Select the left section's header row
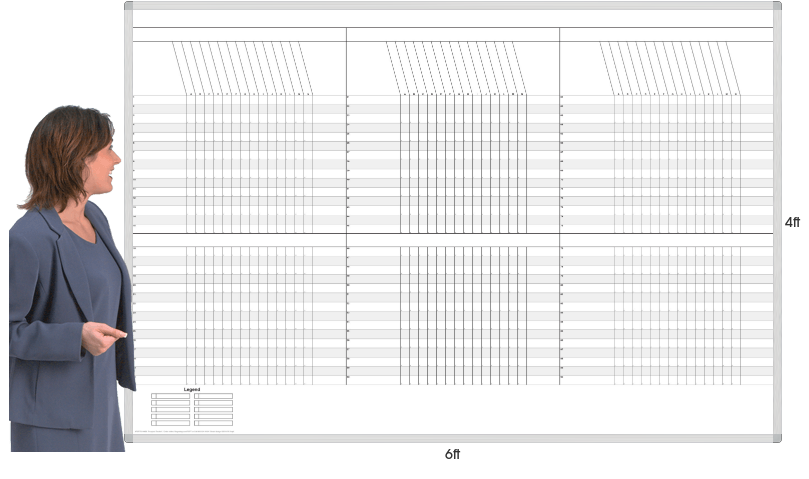The image size is (809, 479). click(239, 34)
